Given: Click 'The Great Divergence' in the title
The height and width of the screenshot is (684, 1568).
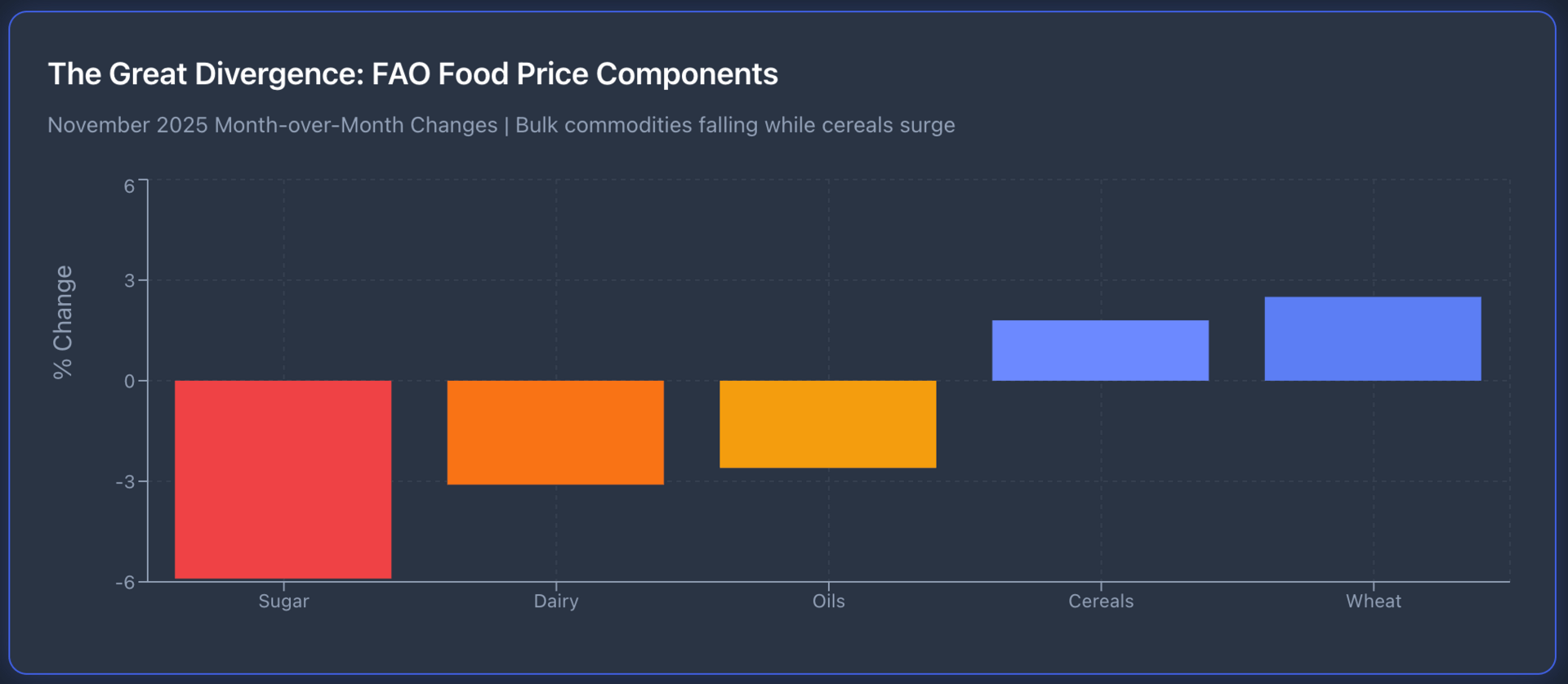Looking at the screenshot, I should click(x=205, y=74).
